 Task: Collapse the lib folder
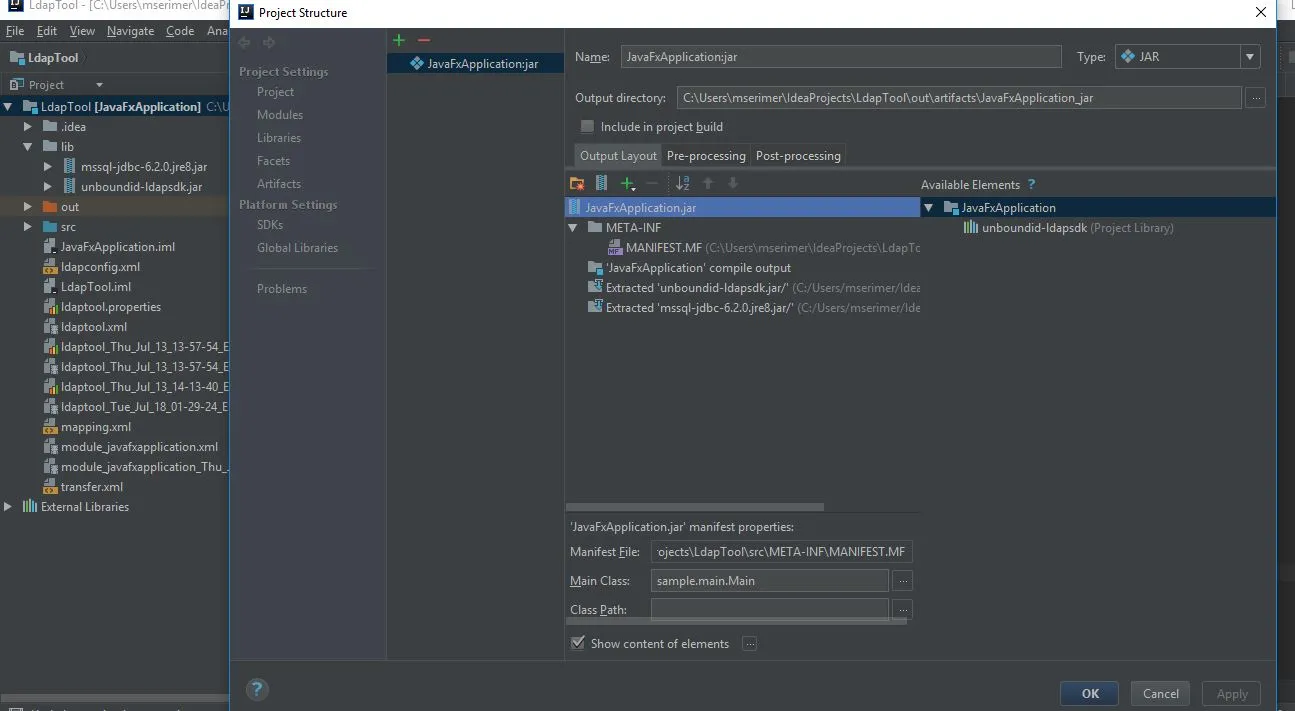point(28,147)
